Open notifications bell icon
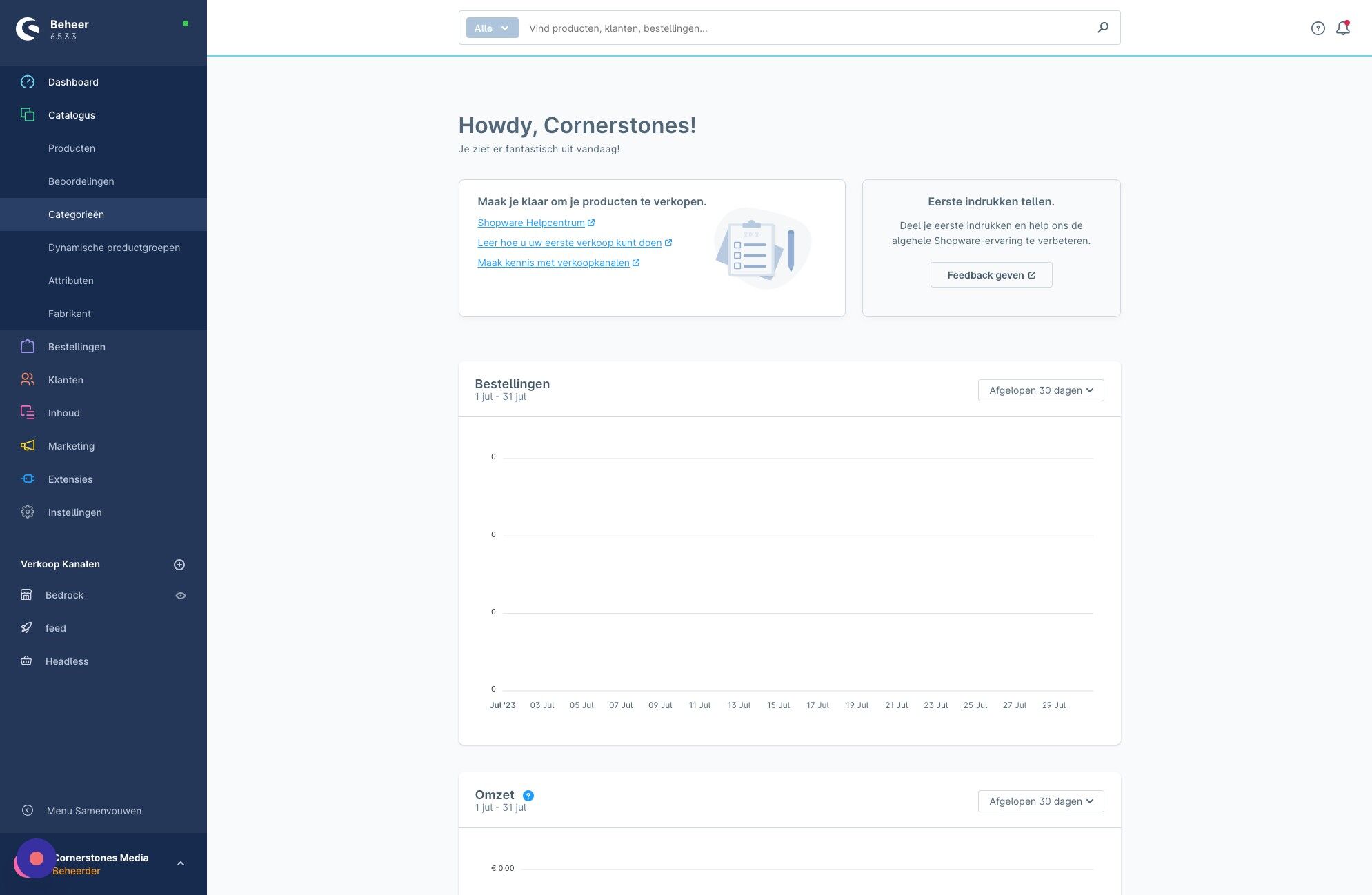Image resolution: width=1372 pixels, height=895 pixels. pyautogui.click(x=1343, y=28)
